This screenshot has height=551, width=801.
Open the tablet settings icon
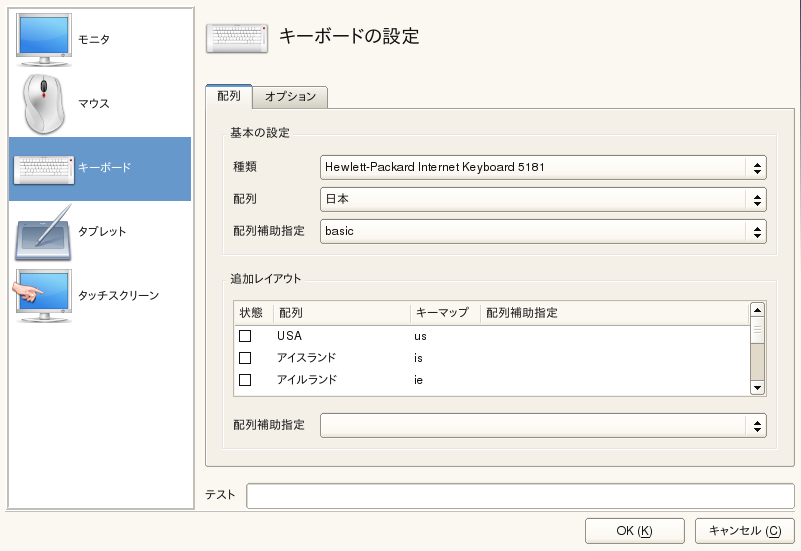pyautogui.click(x=43, y=232)
